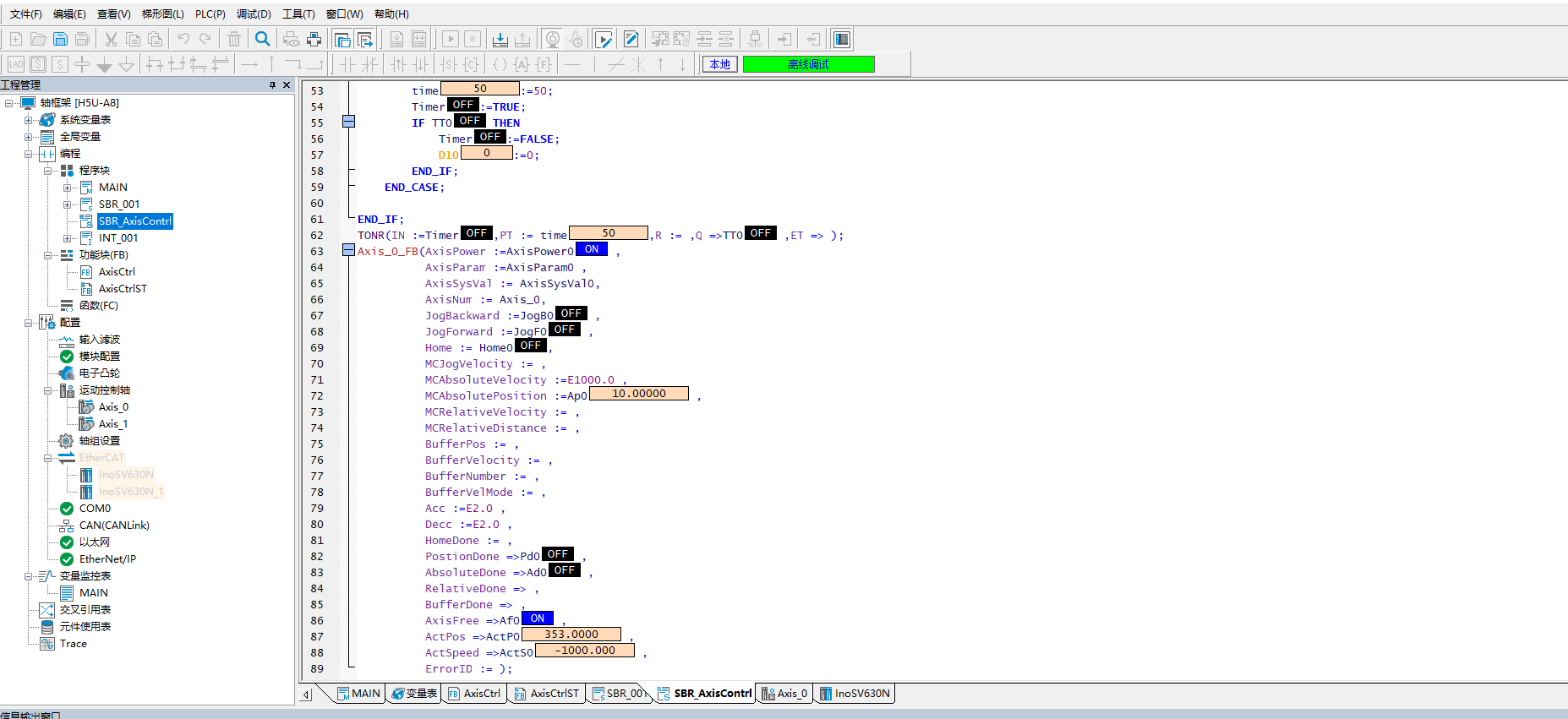Screen dimensions: 1568x719
Task: Collapse the 功能块(FB) tree node
Action: (x=48, y=255)
